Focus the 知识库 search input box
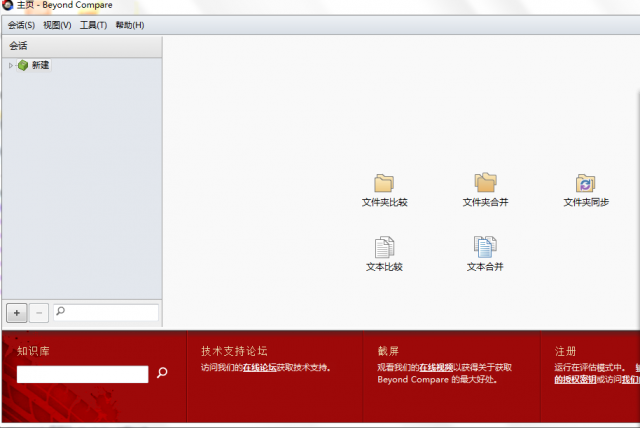Screen dimensions: 640x428 pyautogui.click(x=82, y=374)
